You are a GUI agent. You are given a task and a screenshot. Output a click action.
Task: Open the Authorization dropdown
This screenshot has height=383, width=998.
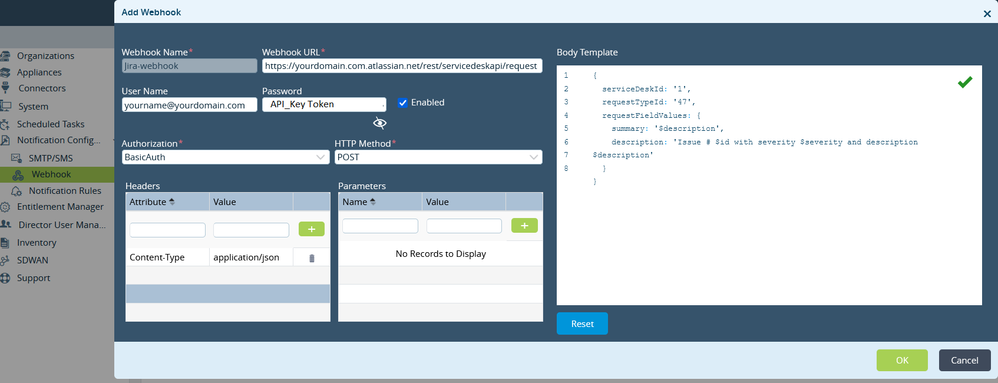225,157
